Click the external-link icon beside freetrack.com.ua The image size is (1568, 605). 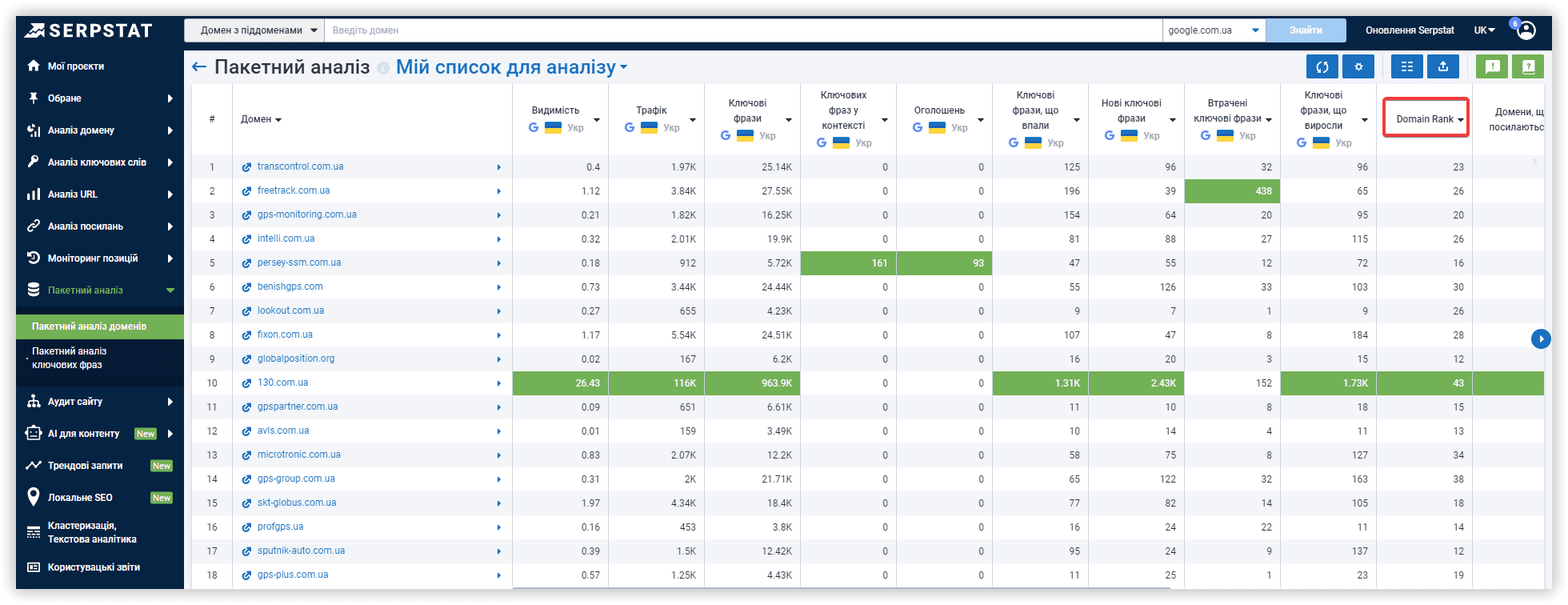(x=246, y=191)
